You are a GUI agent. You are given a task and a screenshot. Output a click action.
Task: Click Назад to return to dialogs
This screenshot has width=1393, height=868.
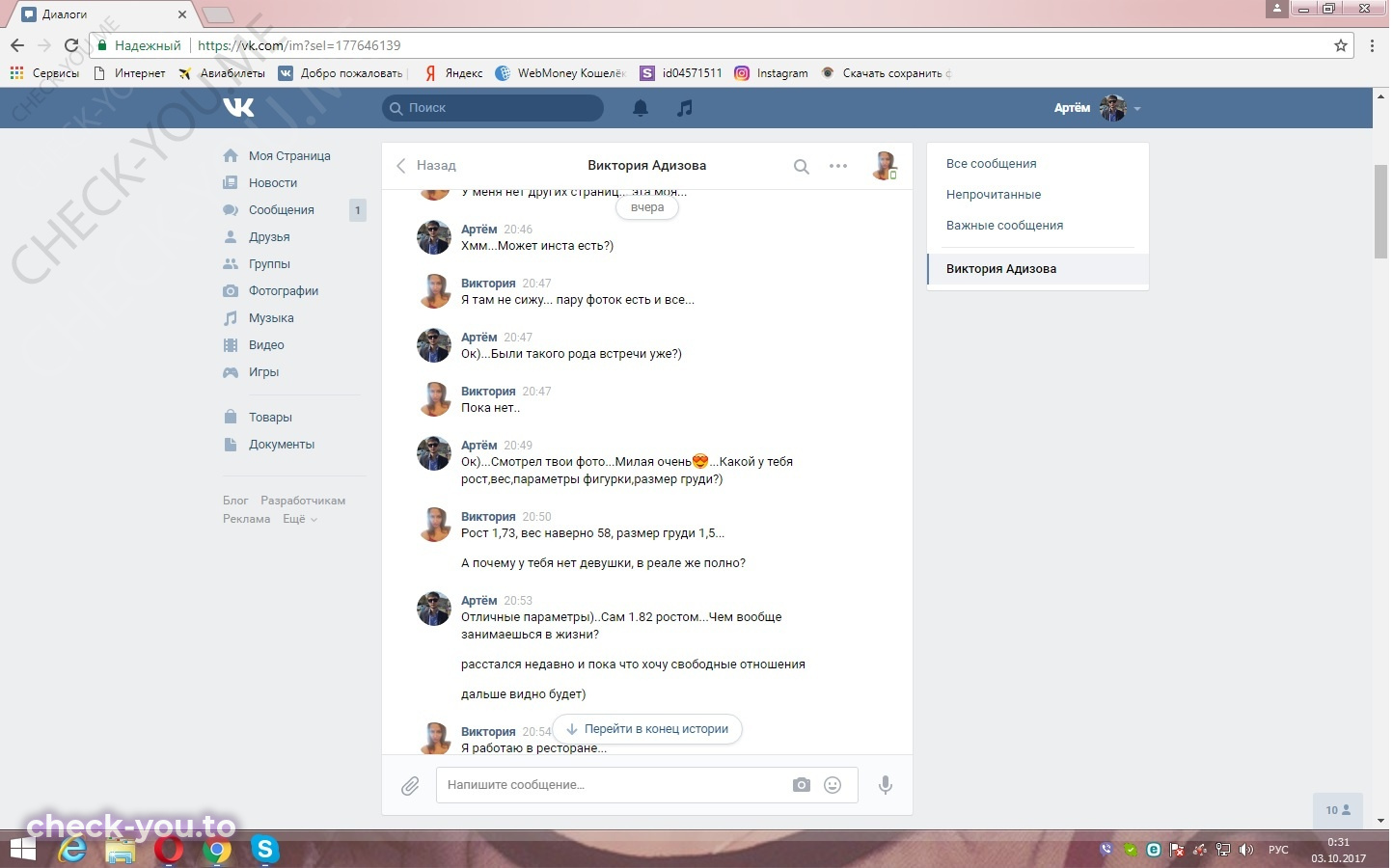coord(425,166)
